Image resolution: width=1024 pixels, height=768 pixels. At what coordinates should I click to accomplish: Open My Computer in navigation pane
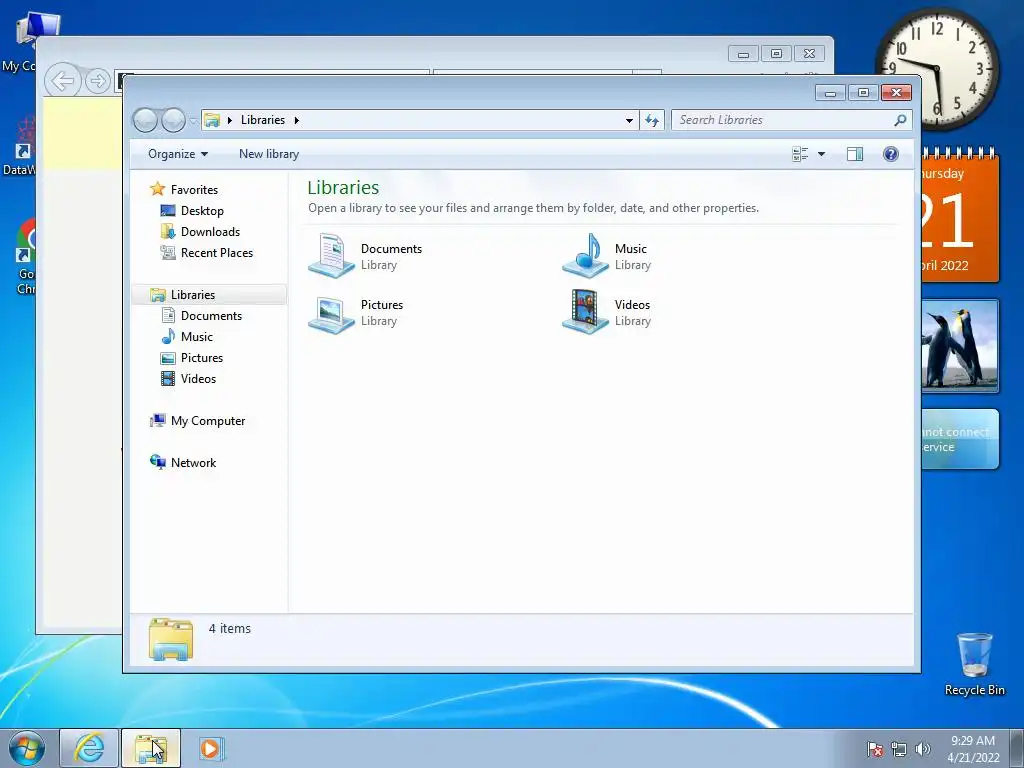(208, 421)
